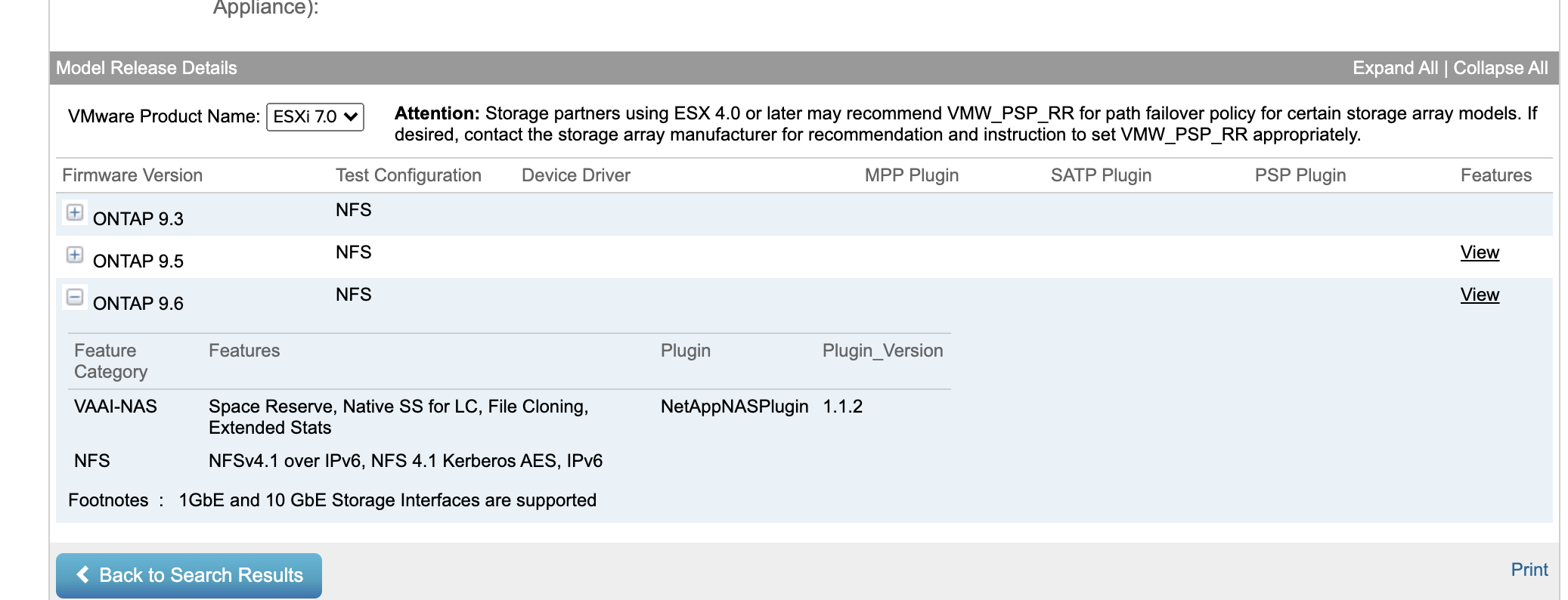Click the Firmware Version column header
This screenshot has height=600, width=1568.
pos(132,175)
